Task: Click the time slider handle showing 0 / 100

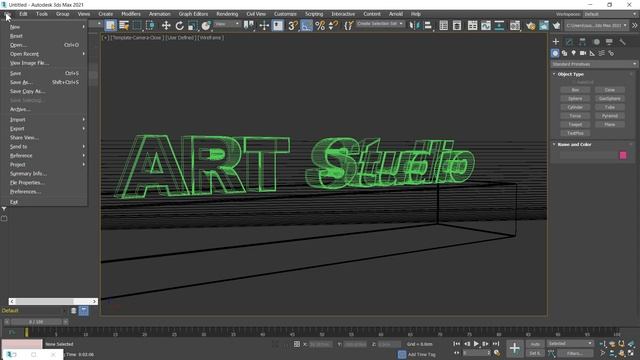Action: click(36, 322)
